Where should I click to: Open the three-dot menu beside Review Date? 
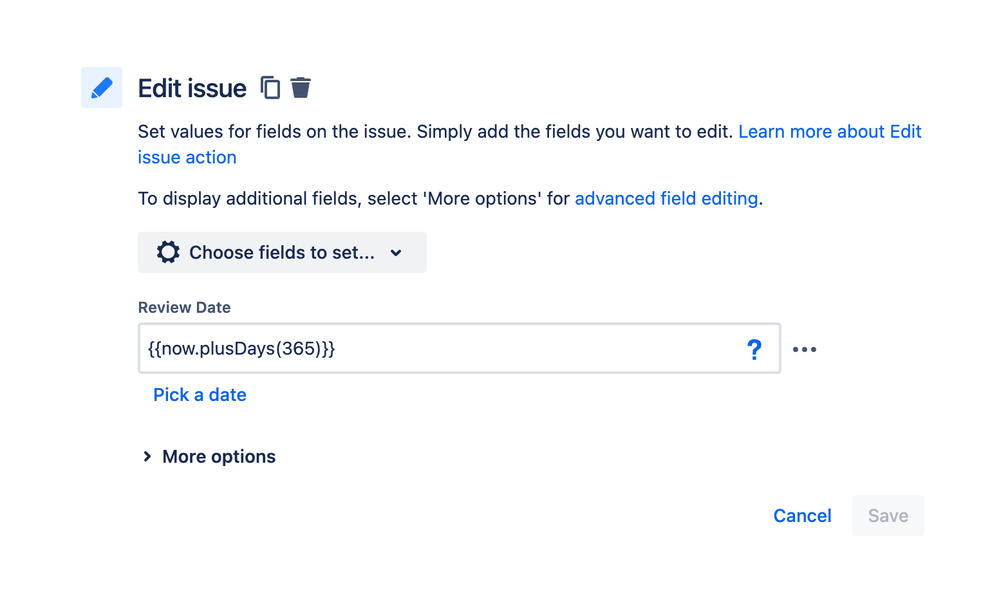[x=804, y=349]
